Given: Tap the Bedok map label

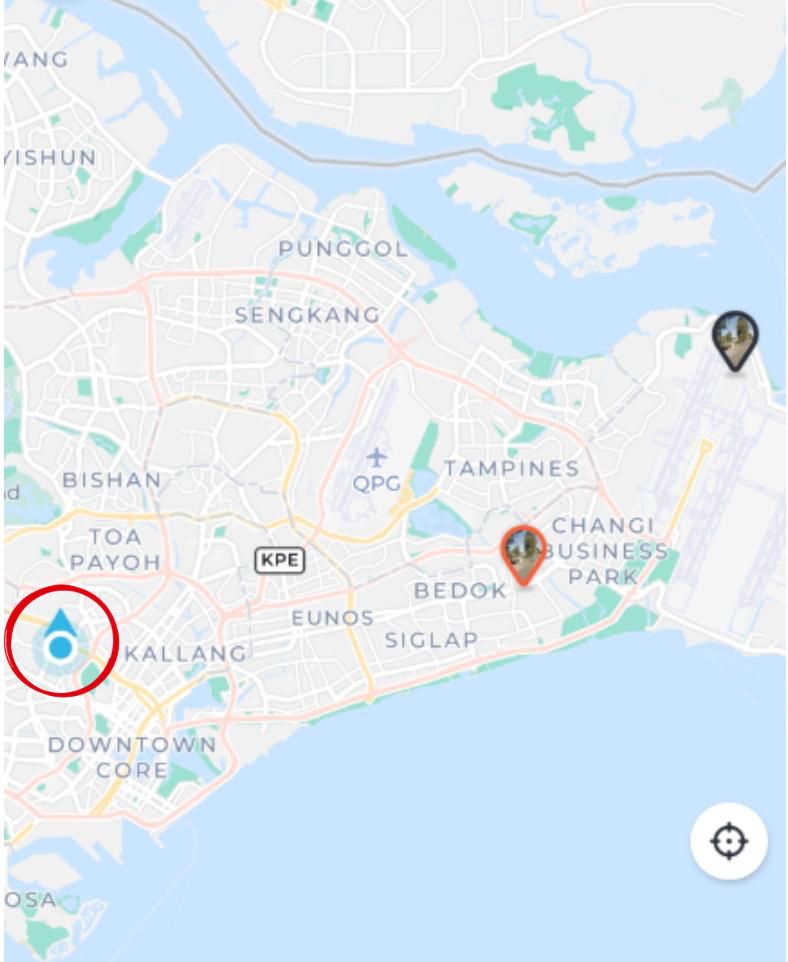Looking at the screenshot, I should click(460, 591).
